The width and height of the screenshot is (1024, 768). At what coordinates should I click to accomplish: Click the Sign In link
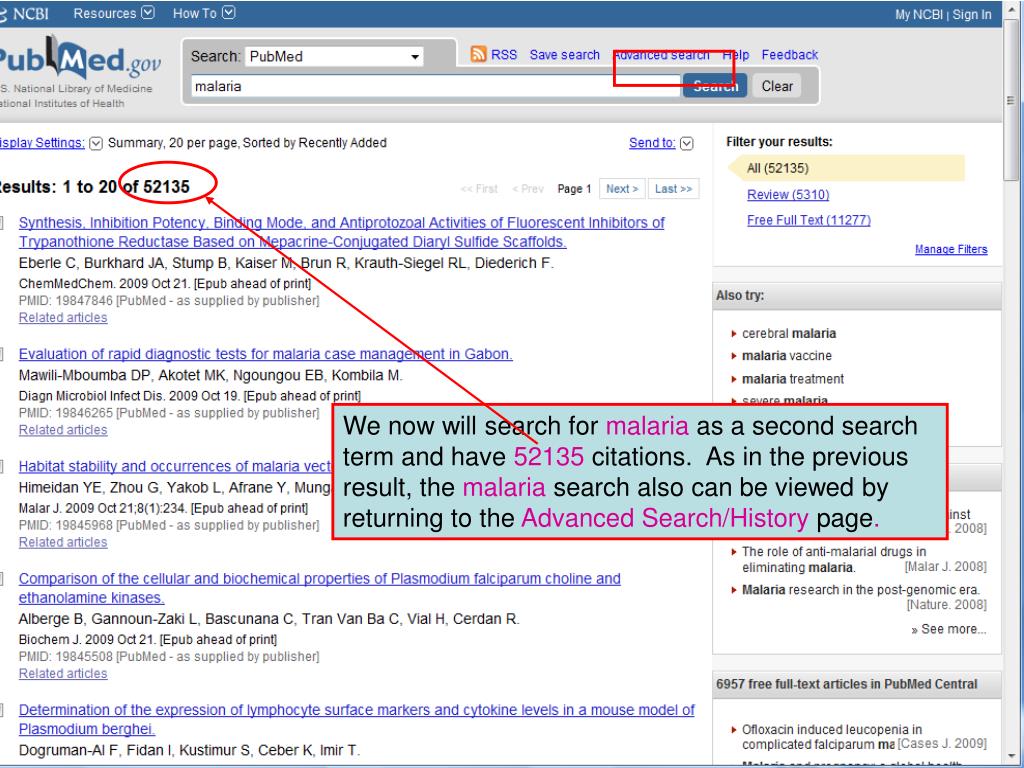pos(972,14)
